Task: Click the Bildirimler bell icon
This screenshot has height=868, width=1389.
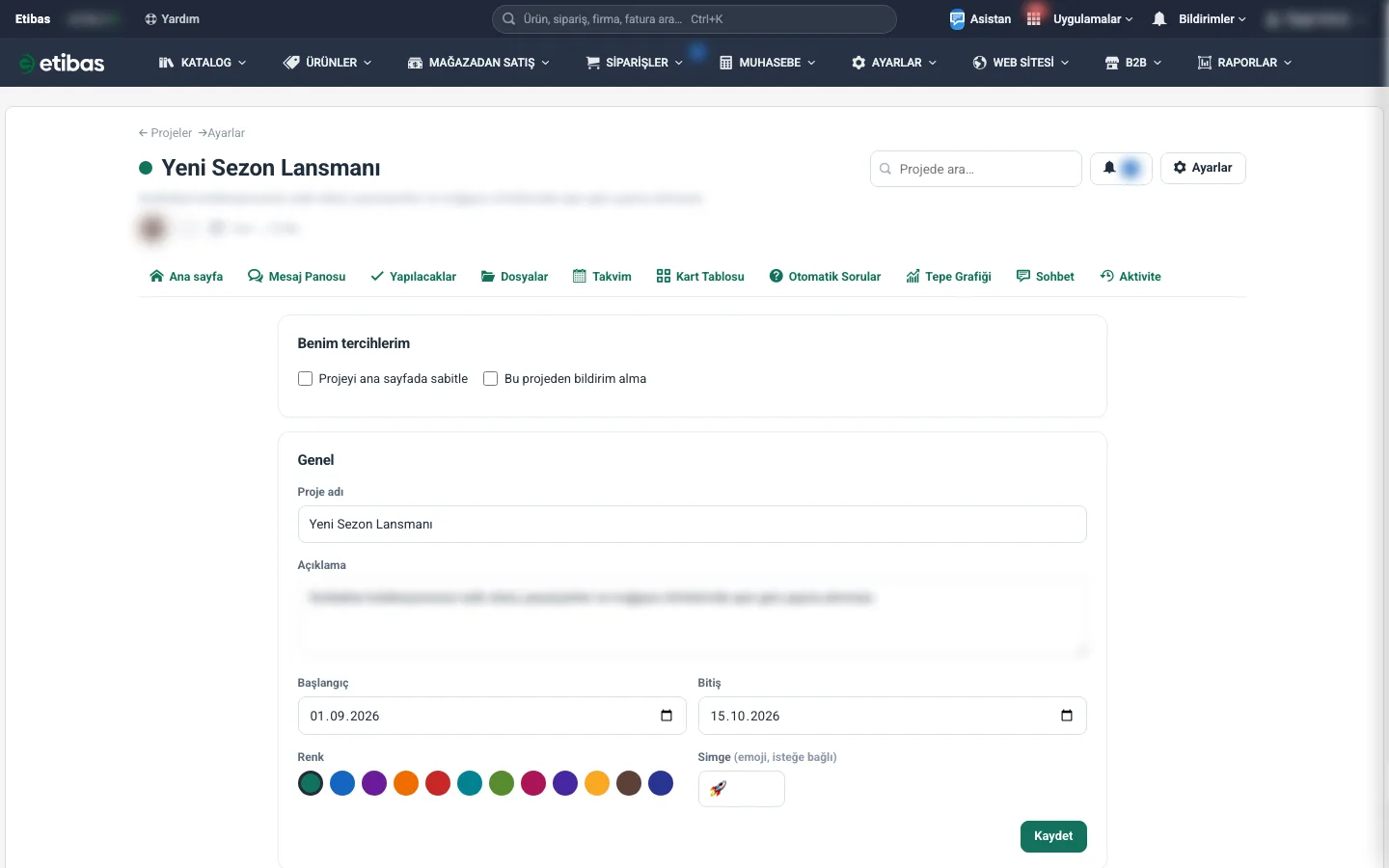Action: [1159, 19]
